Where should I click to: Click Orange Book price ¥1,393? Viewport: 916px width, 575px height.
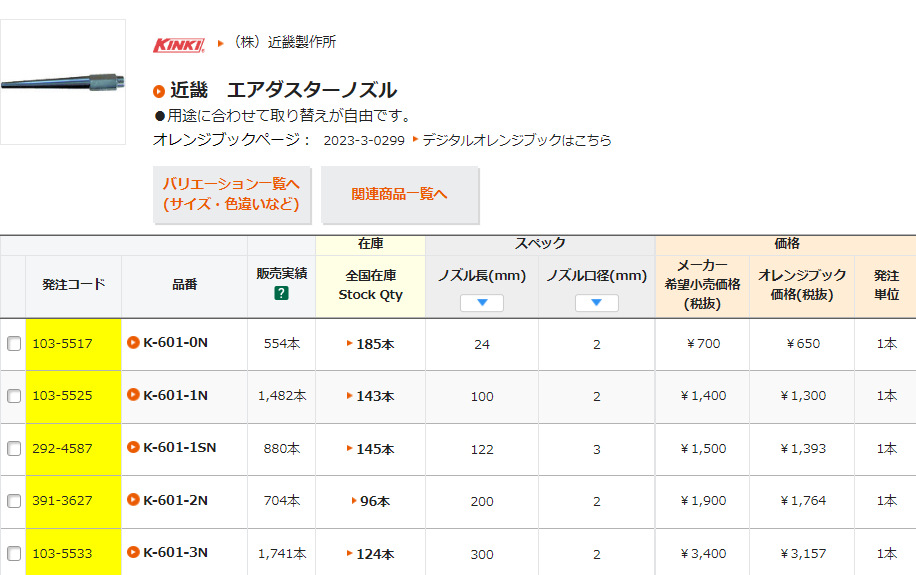(803, 448)
